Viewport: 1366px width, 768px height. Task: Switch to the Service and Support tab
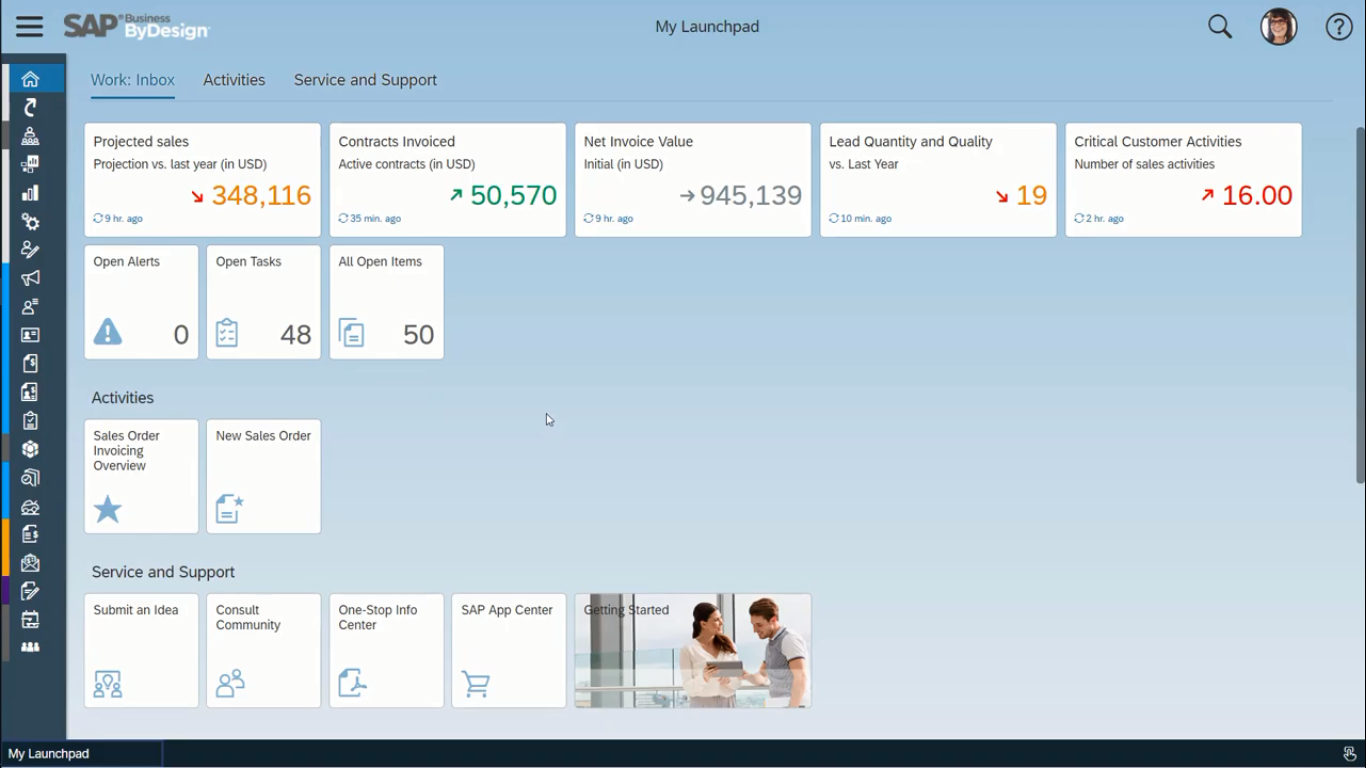[x=365, y=80]
